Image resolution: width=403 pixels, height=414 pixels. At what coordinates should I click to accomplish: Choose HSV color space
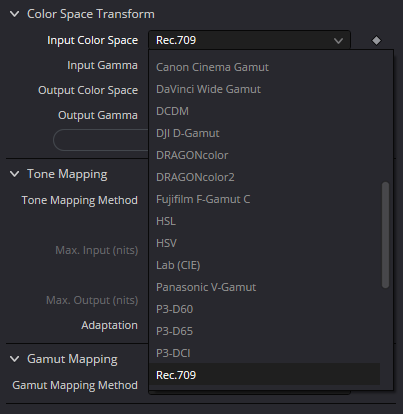pos(264,243)
